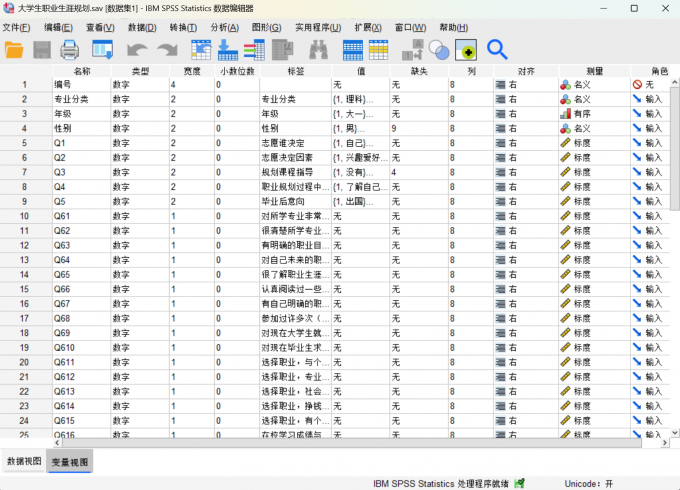Click the binoculars Find icon
680x490 pixels.
pos(317,49)
